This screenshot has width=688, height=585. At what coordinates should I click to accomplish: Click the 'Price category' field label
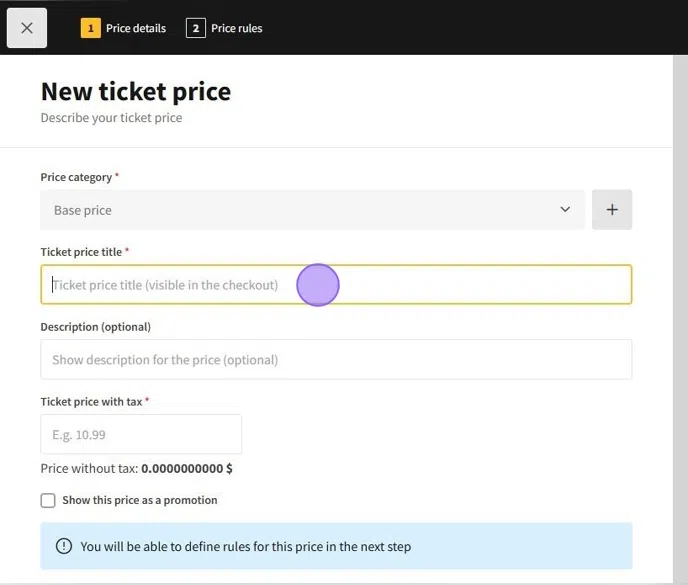(x=76, y=177)
